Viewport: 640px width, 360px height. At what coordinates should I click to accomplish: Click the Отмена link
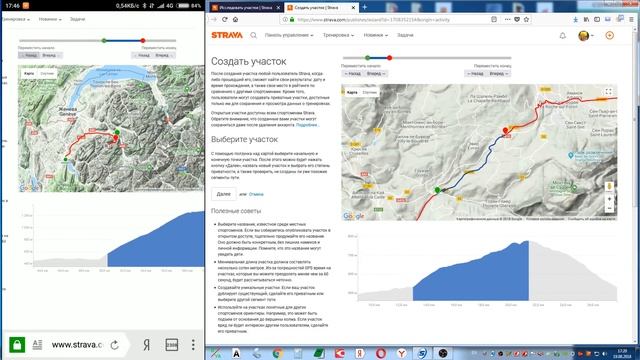[x=256, y=194]
